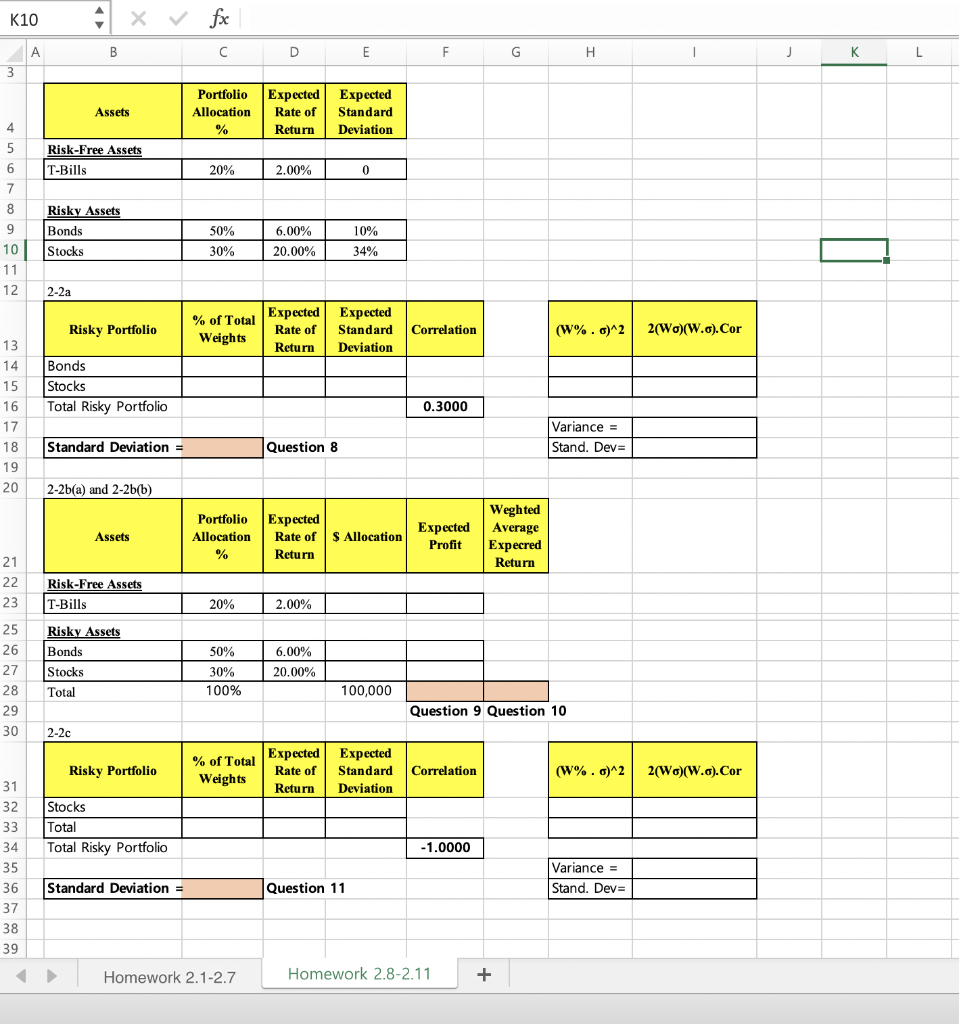The width and height of the screenshot is (959, 1024).
Task: Click the Variance value cell in row 17
Action: click(x=694, y=427)
